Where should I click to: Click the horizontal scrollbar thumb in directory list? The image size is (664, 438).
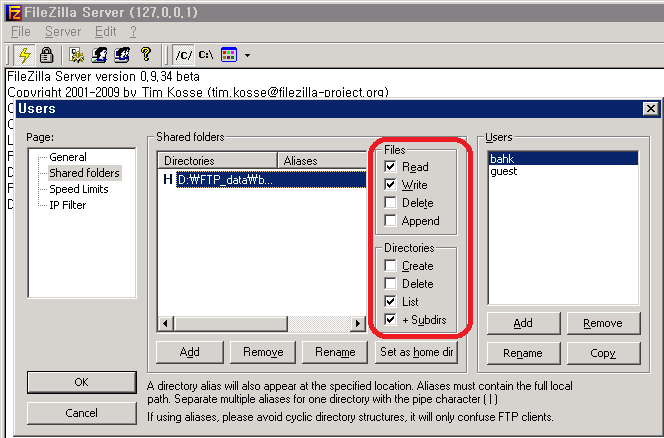(230, 324)
